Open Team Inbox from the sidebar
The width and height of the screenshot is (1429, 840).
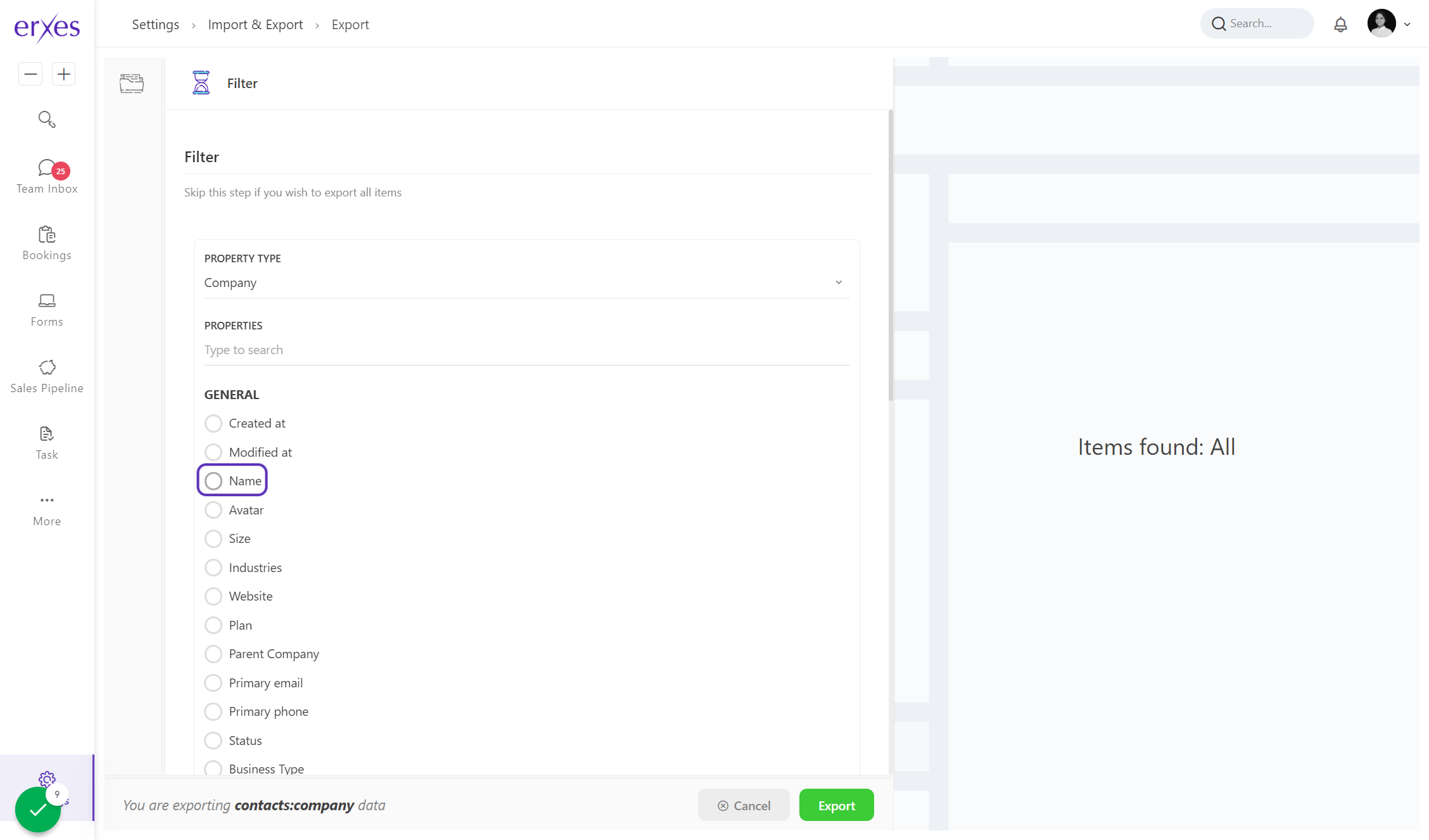[x=47, y=176]
